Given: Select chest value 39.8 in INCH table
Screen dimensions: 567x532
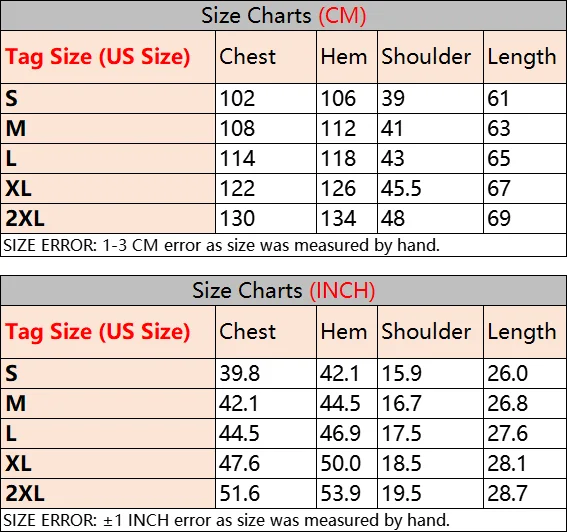Looking at the screenshot, I should 239,373.
